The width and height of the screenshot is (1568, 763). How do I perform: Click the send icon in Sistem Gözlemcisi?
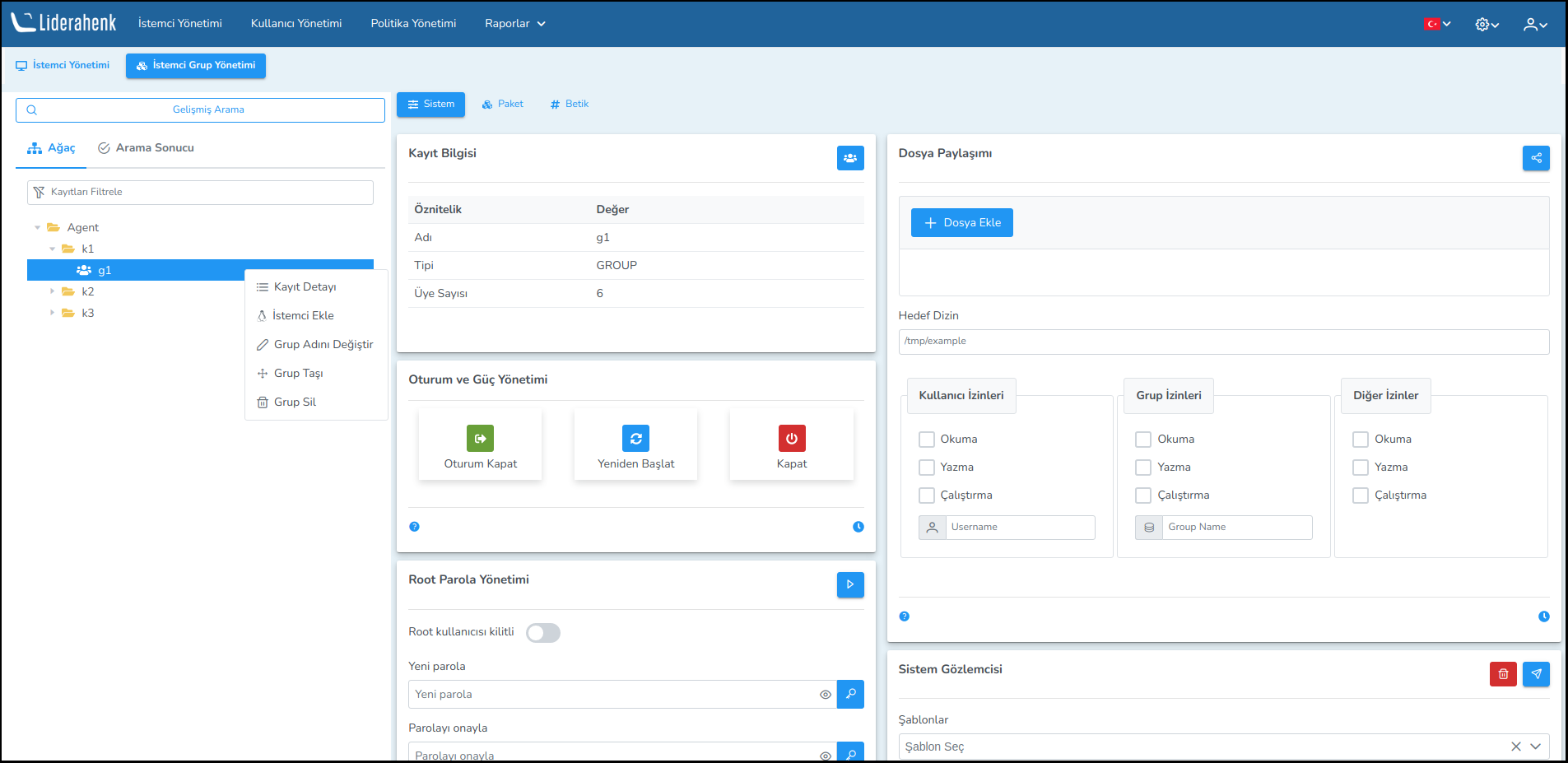[1536, 674]
